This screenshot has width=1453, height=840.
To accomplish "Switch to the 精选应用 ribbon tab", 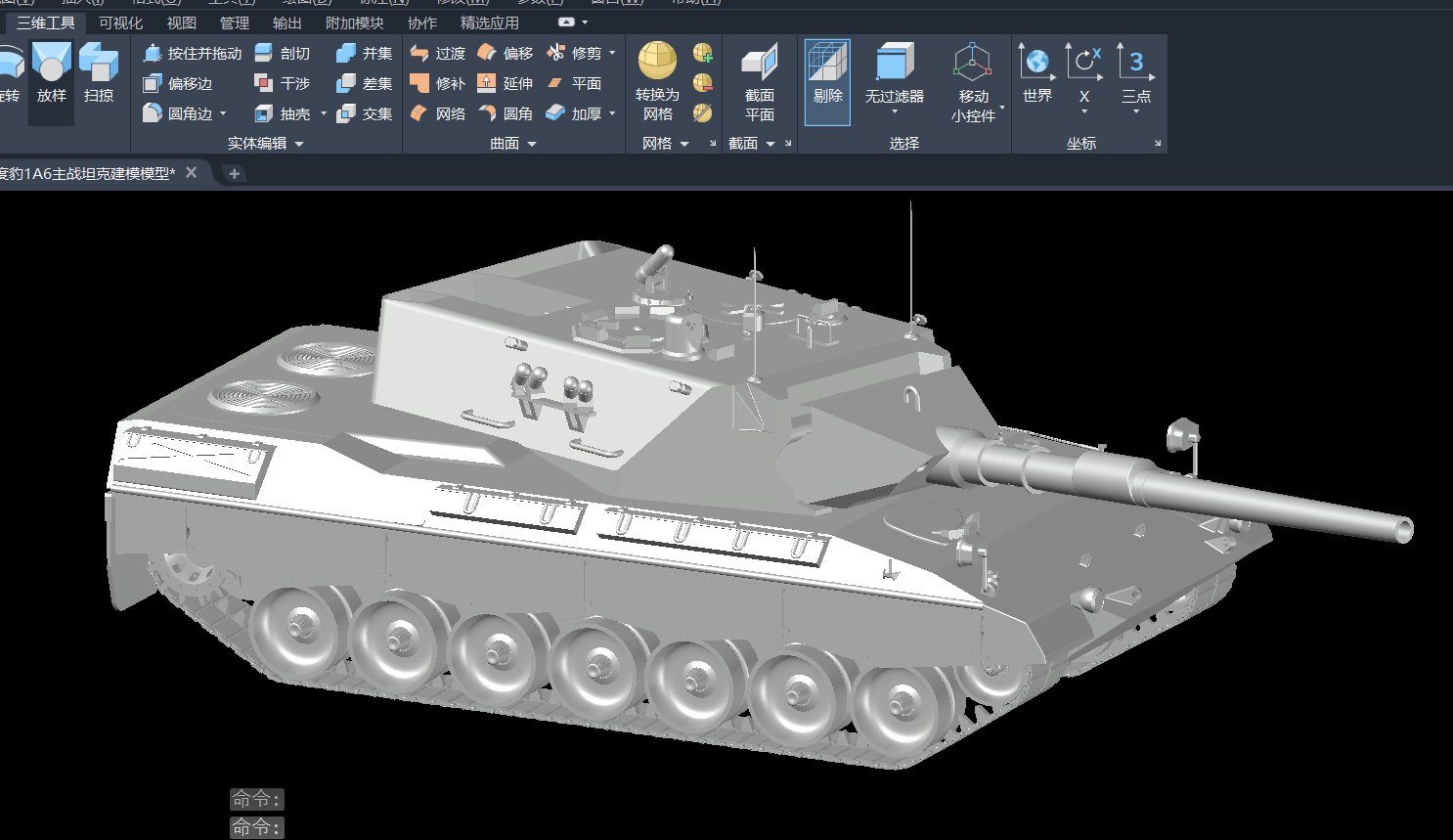I will click(x=489, y=22).
